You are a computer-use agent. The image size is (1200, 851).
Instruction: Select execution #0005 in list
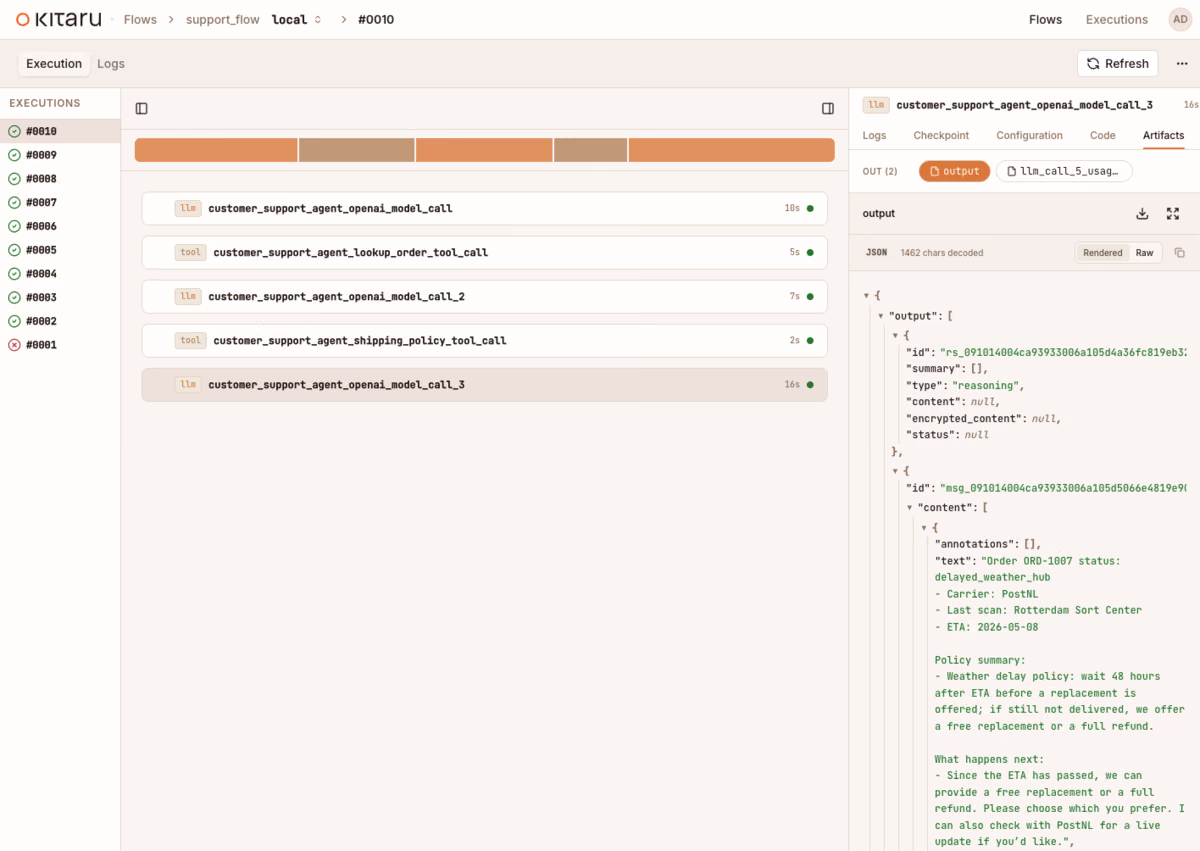60,250
